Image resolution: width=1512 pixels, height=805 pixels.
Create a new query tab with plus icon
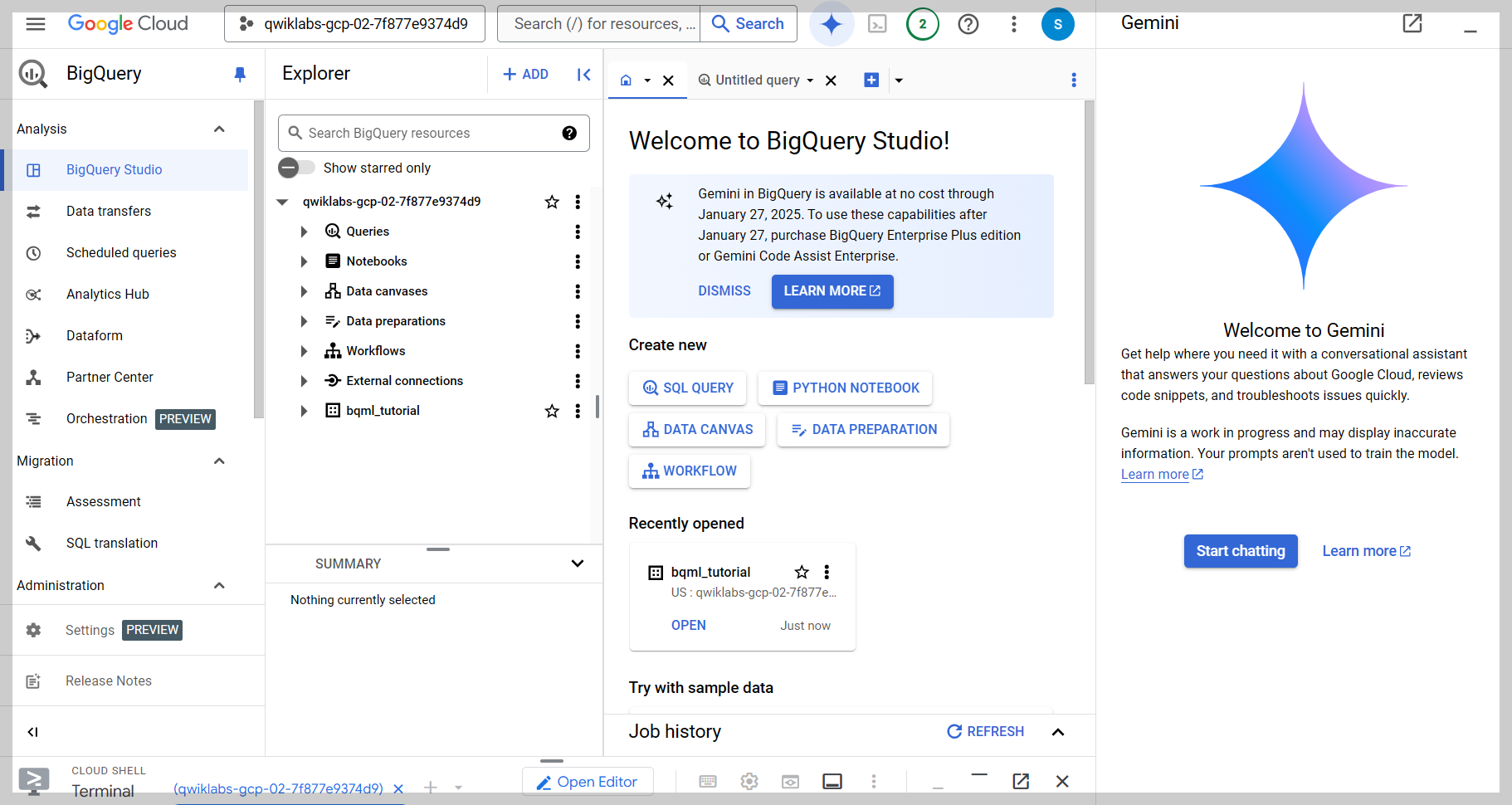pyautogui.click(x=871, y=80)
